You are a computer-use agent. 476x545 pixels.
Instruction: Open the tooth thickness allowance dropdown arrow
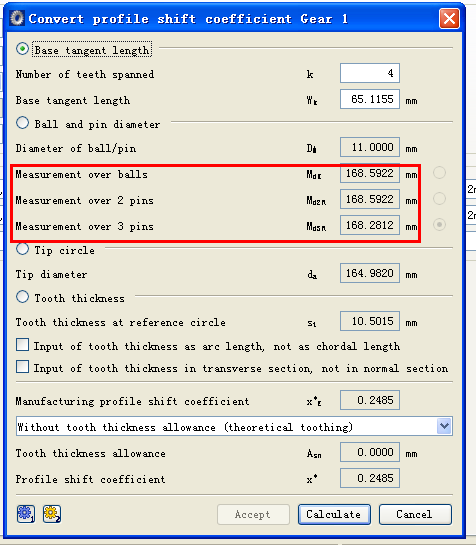[x=444, y=426]
